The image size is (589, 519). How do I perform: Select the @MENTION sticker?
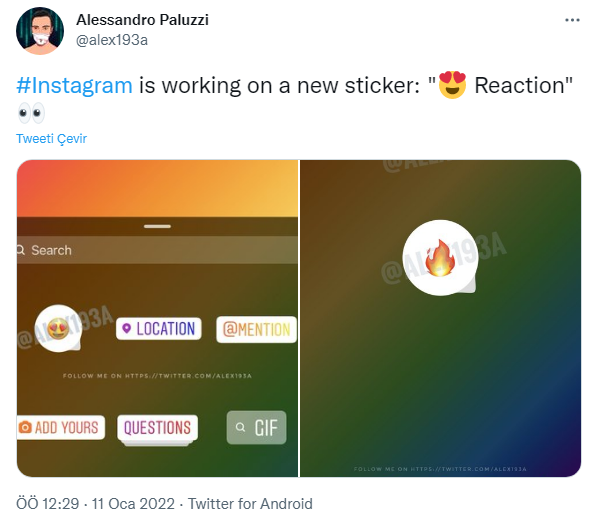[257, 330]
